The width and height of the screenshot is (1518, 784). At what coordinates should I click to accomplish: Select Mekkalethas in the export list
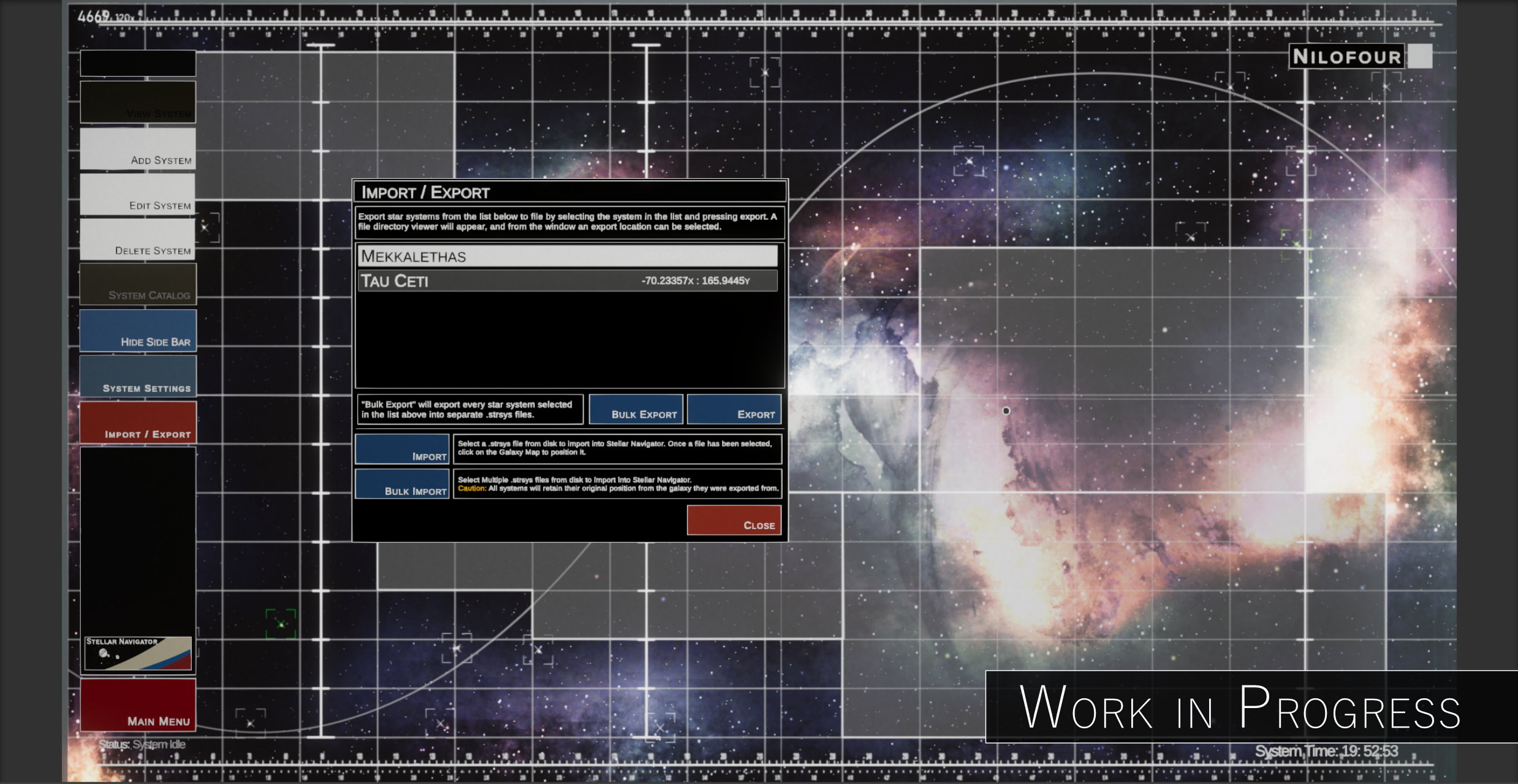(567, 256)
